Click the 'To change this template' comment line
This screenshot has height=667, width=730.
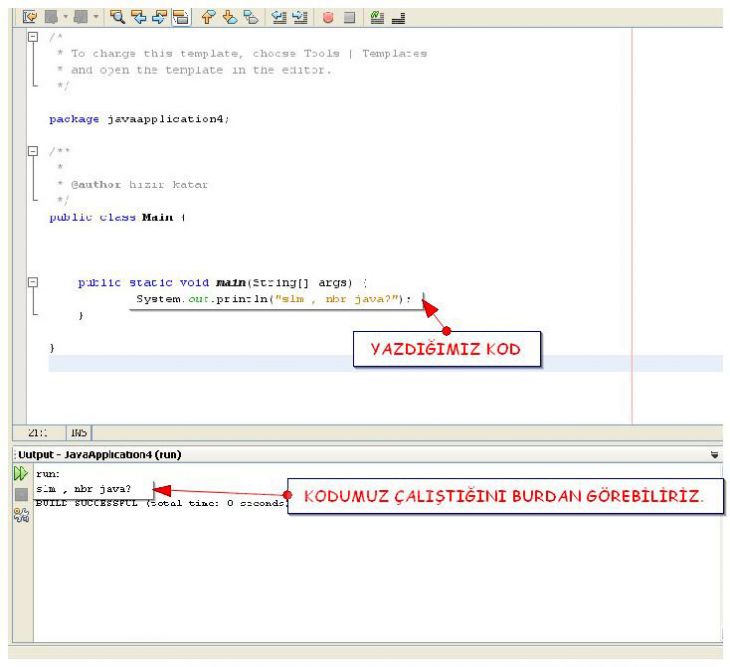pyautogui.click(x=242, y=54)
